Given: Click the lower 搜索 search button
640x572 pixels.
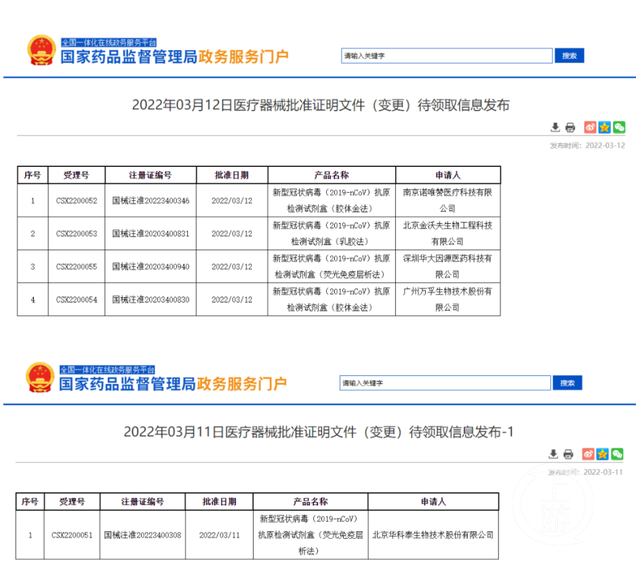Looking at the screenshot, I should click(x=568, y=382).
